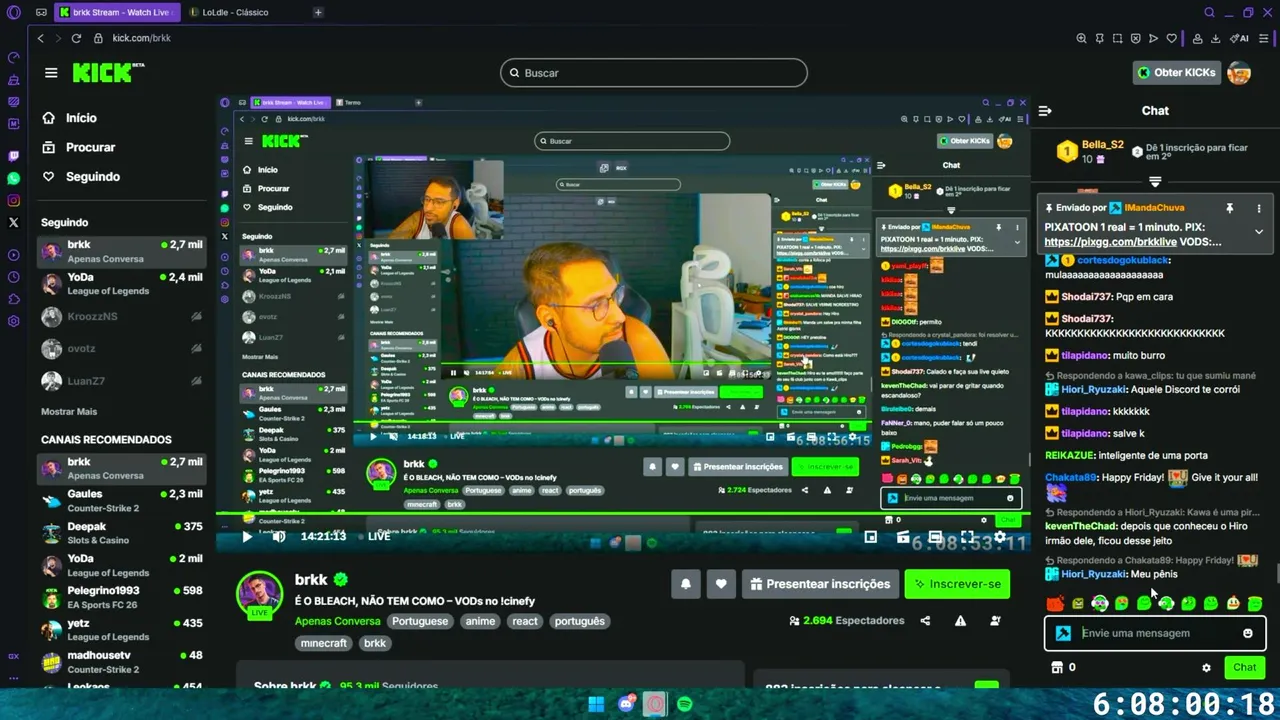Open offline channel ovotz
Viewport: 1280px width, 720px height.
pos(122,348)
